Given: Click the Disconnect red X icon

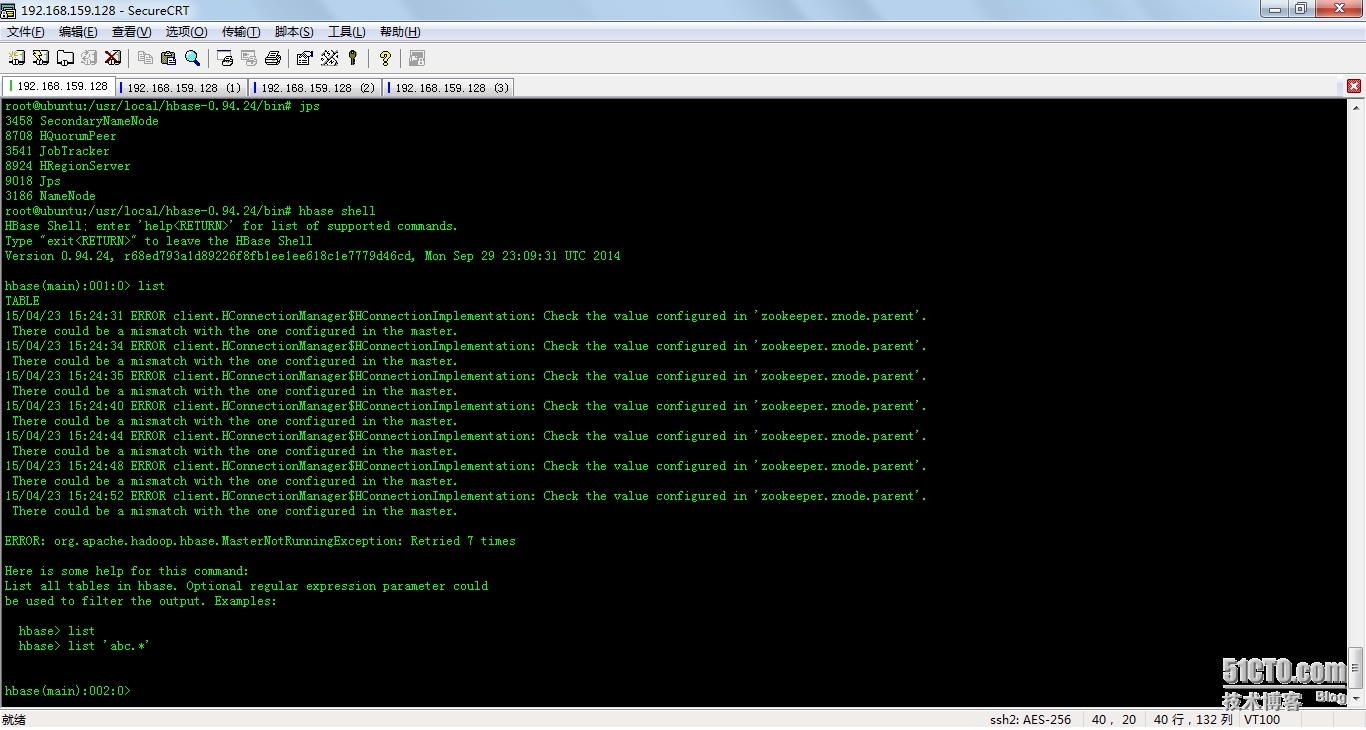Looking at the screenshot, I should (x=113, y=58).
